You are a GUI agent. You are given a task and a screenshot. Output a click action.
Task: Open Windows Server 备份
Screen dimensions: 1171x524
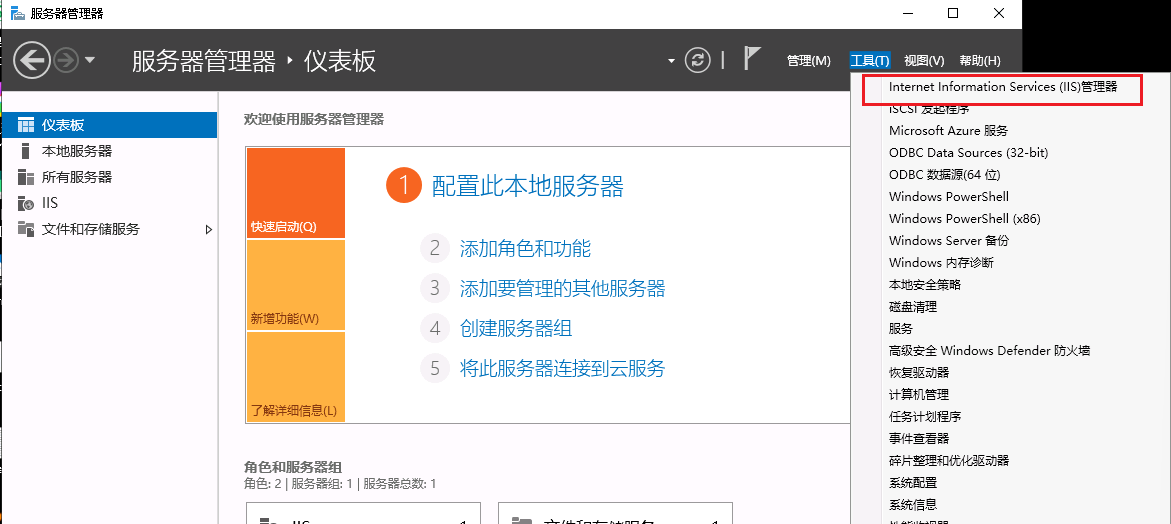[948, 240]
